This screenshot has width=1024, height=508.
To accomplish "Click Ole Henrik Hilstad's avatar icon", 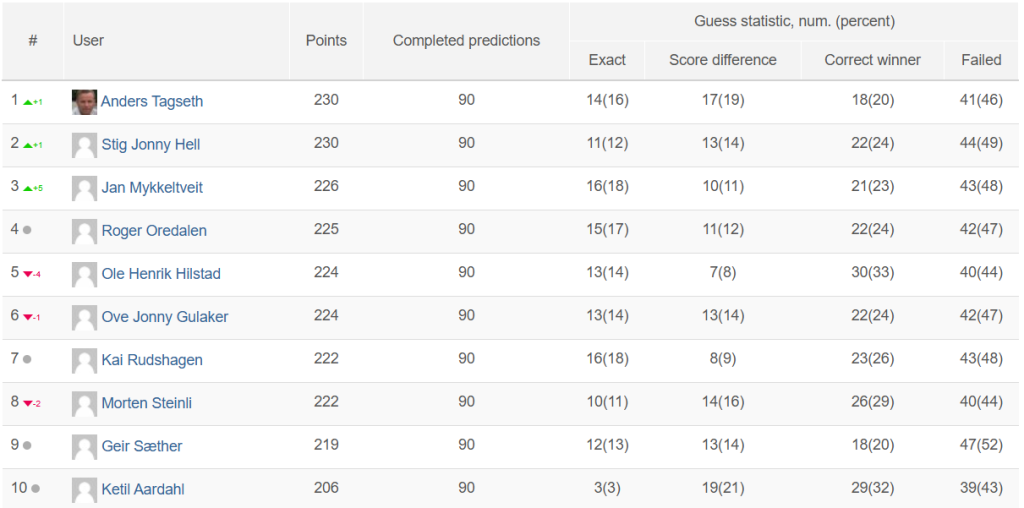I will click(84, 274).
